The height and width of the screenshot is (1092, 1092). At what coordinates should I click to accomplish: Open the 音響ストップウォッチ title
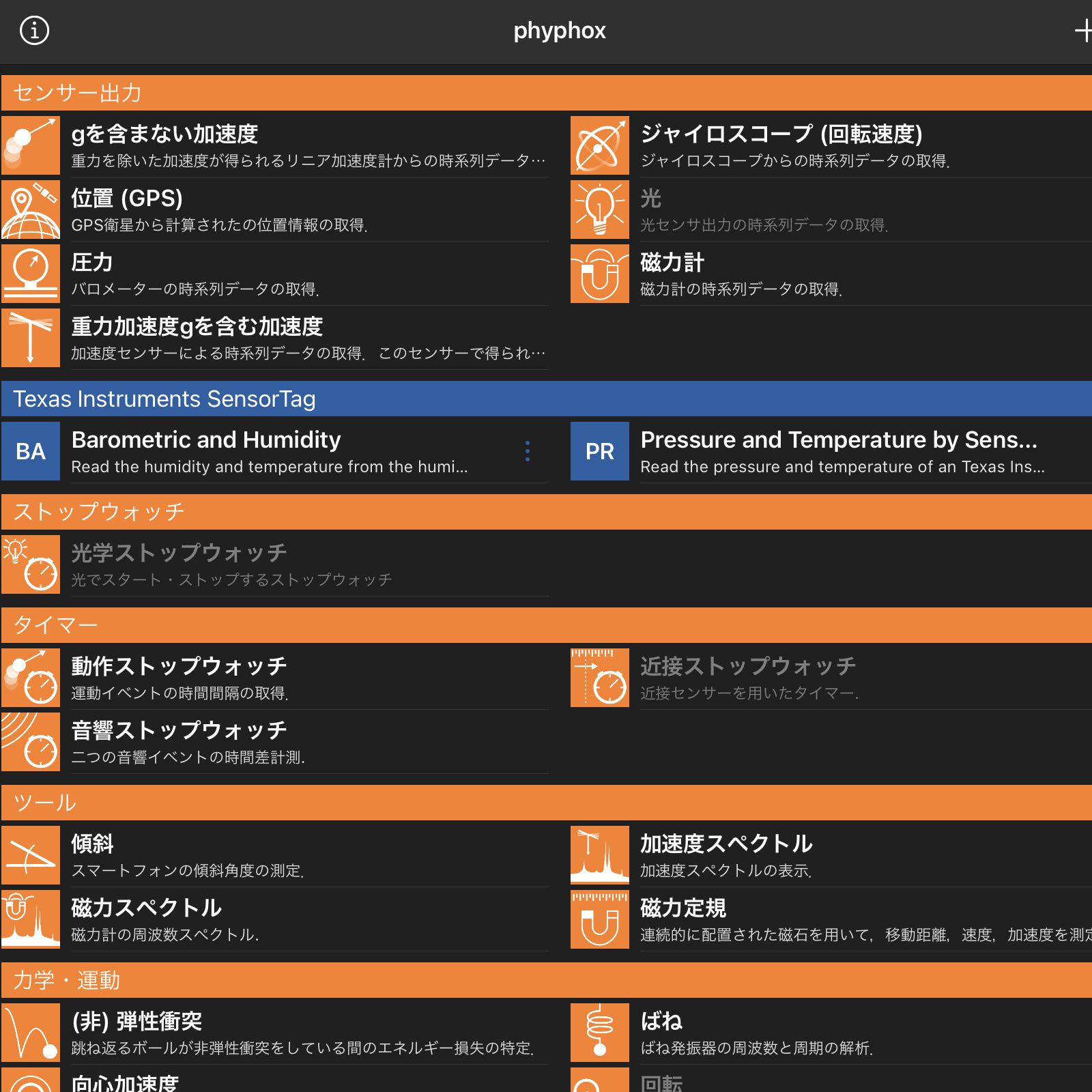pyautogui.click(x=179, y=730)
